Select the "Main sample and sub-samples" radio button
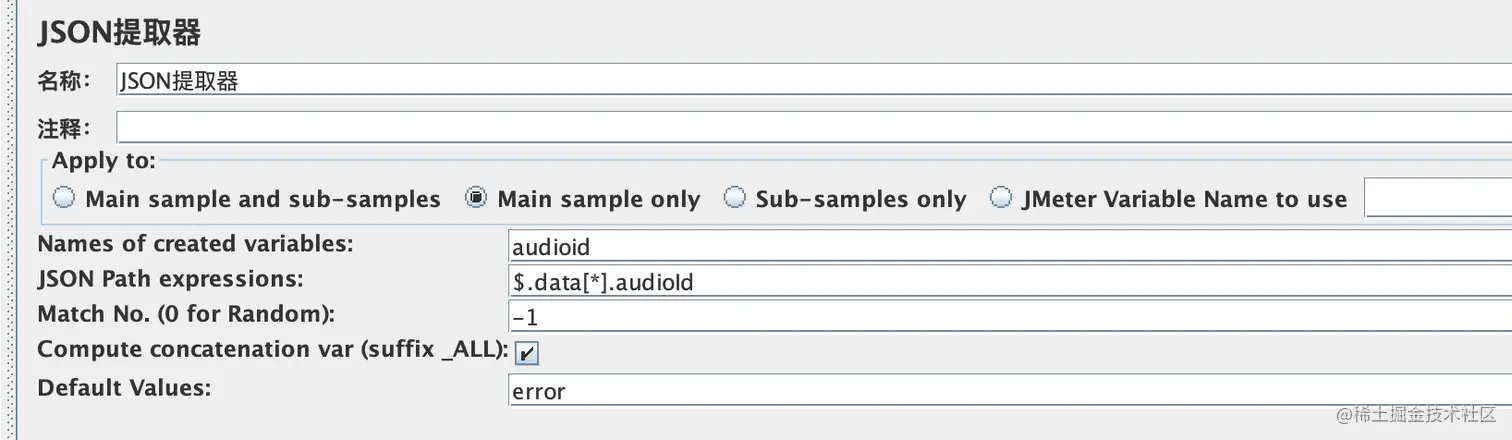This screenshot has height=440, width=1512. pos(64,198)
